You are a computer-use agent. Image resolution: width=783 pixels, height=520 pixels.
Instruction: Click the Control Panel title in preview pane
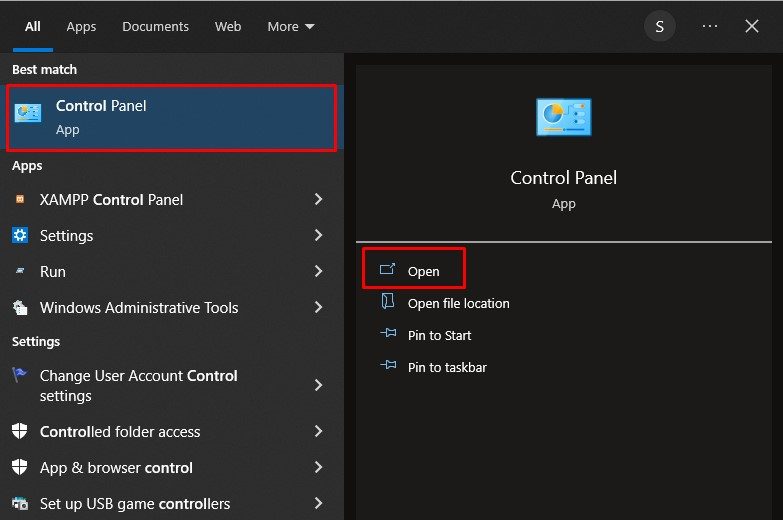click(x=563, y=178)
